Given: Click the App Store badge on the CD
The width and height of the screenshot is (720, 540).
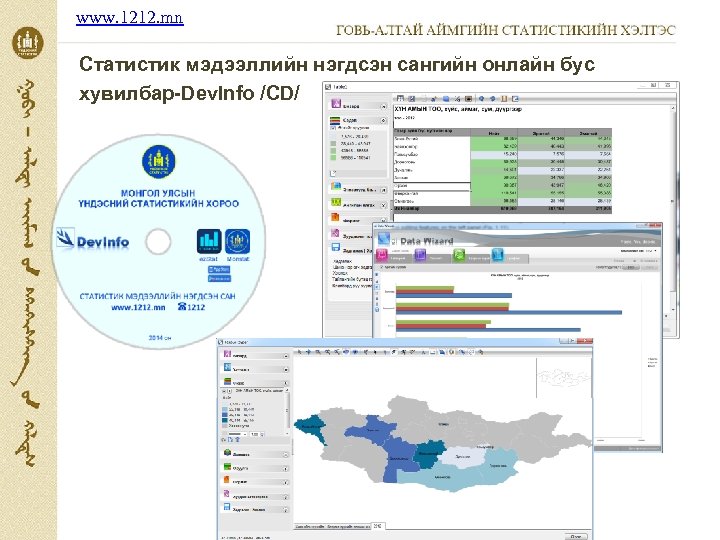Looking at the screenshot, I should (219, 270).
